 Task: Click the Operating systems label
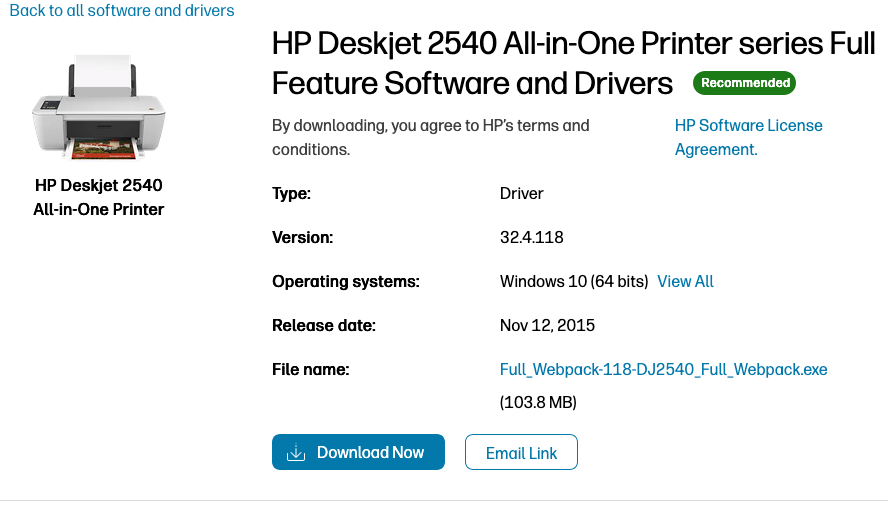(x=345, y=282)
